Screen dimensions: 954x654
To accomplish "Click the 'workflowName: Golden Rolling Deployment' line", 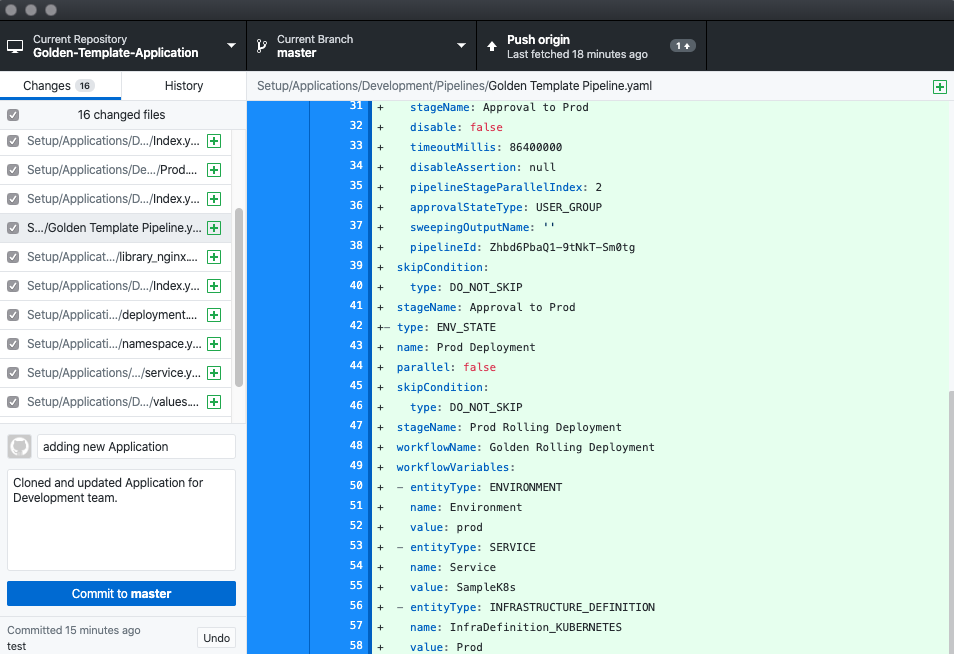I will click(x=526, y=448).
